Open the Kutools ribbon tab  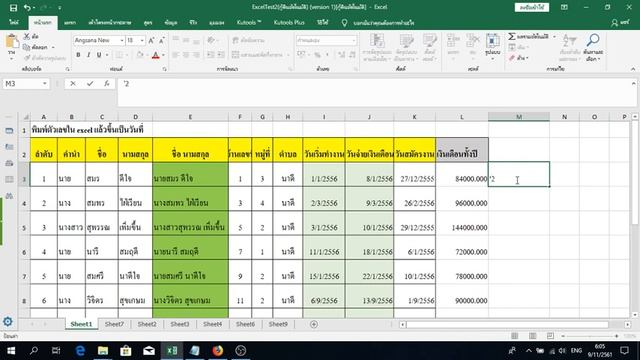249,23
